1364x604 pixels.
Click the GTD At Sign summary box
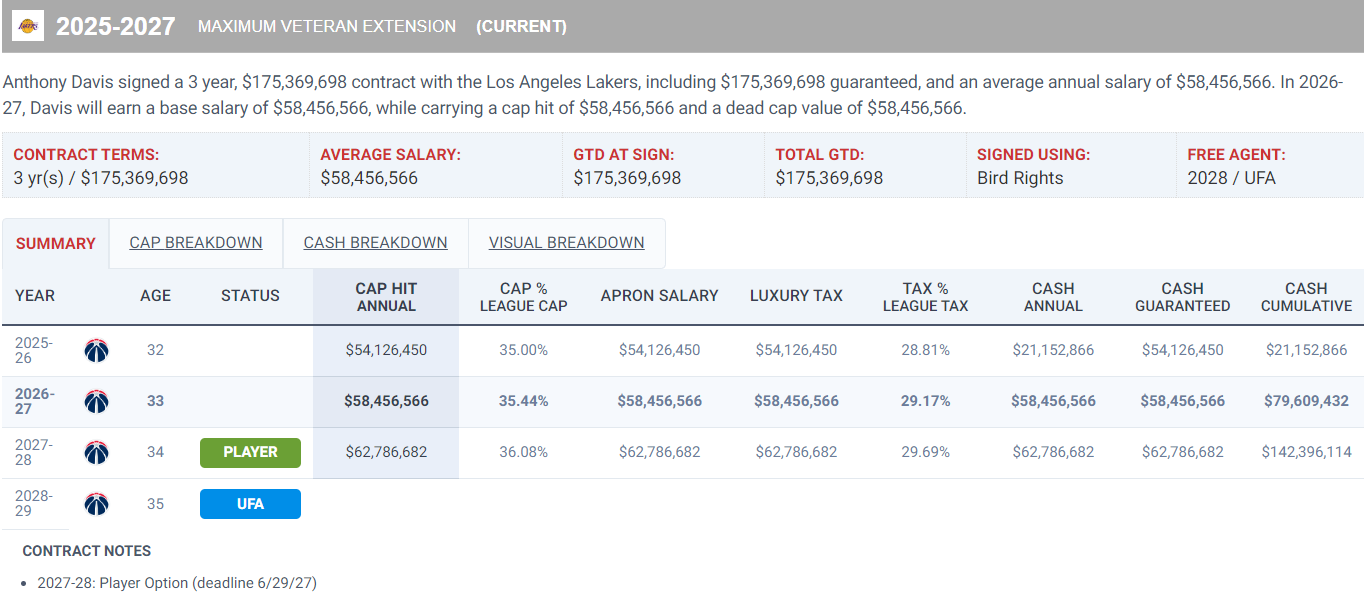(x=663, y=165)
